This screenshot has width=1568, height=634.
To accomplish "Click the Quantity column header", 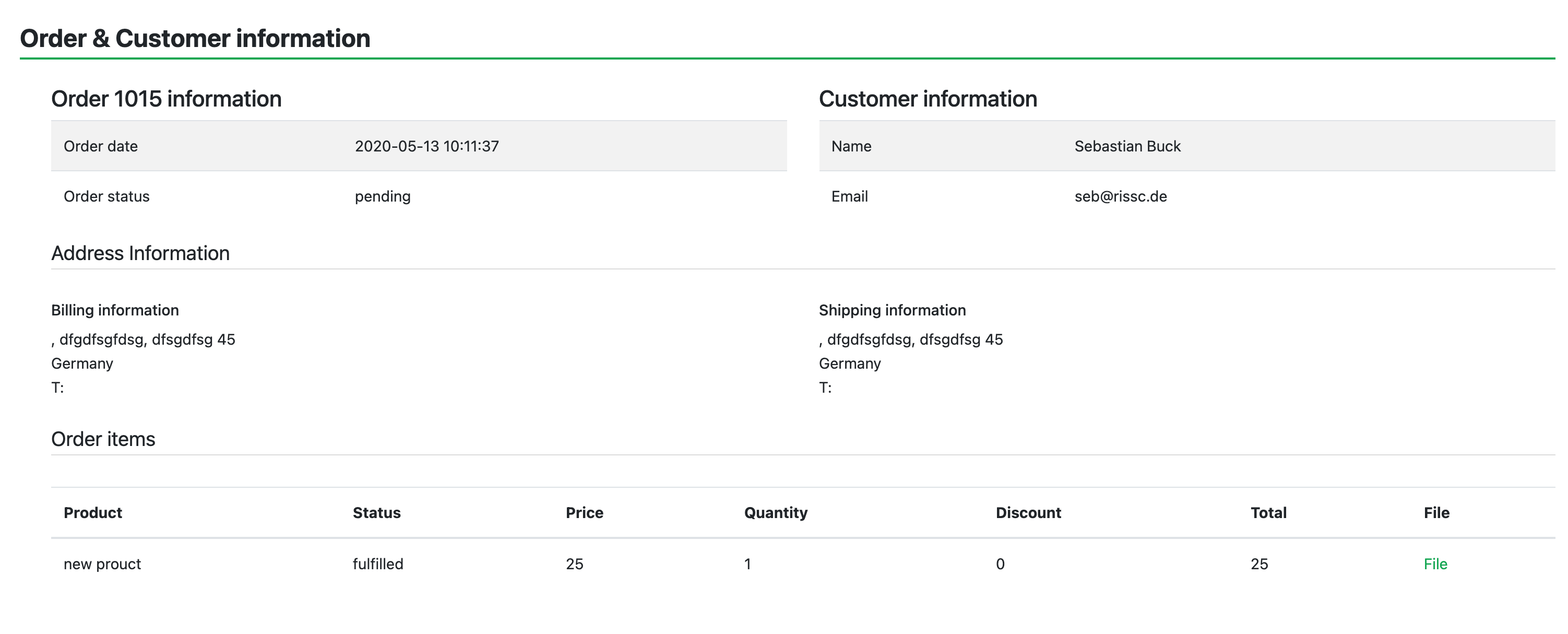I will pos(776,513).
